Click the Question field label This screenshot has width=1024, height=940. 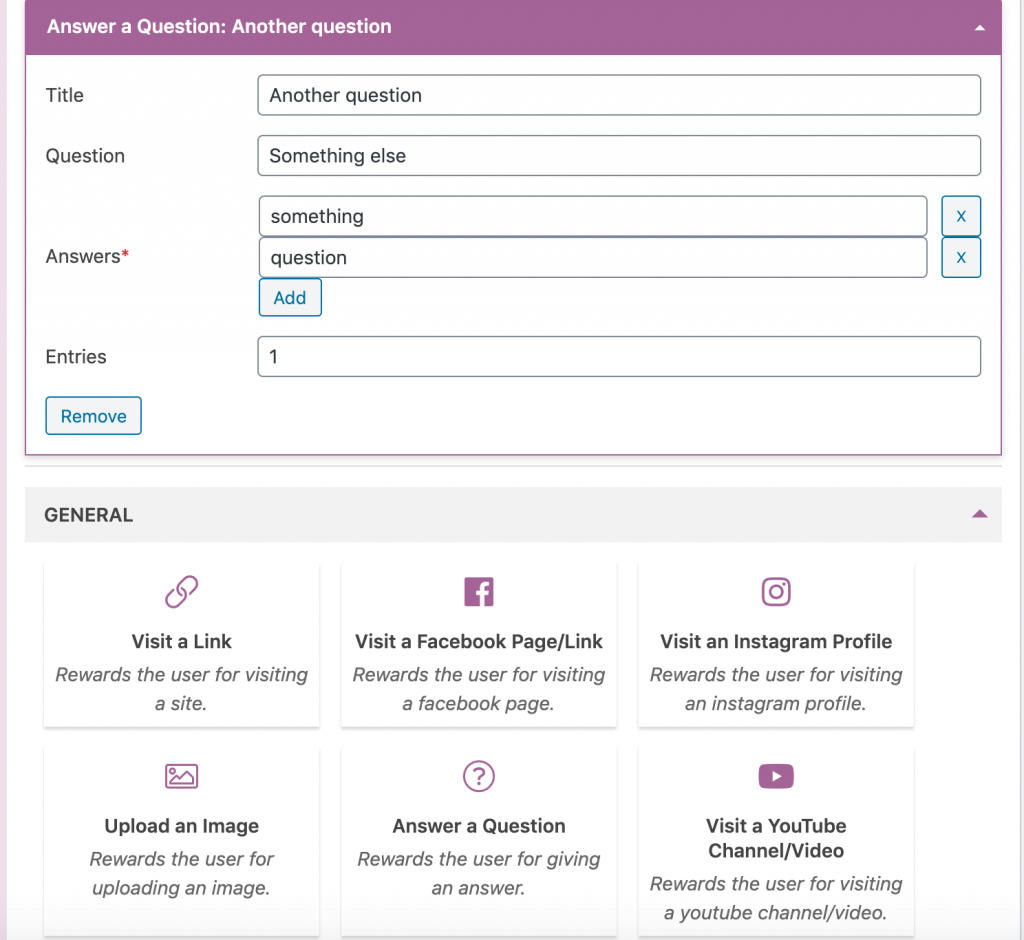tap(85, 155)
